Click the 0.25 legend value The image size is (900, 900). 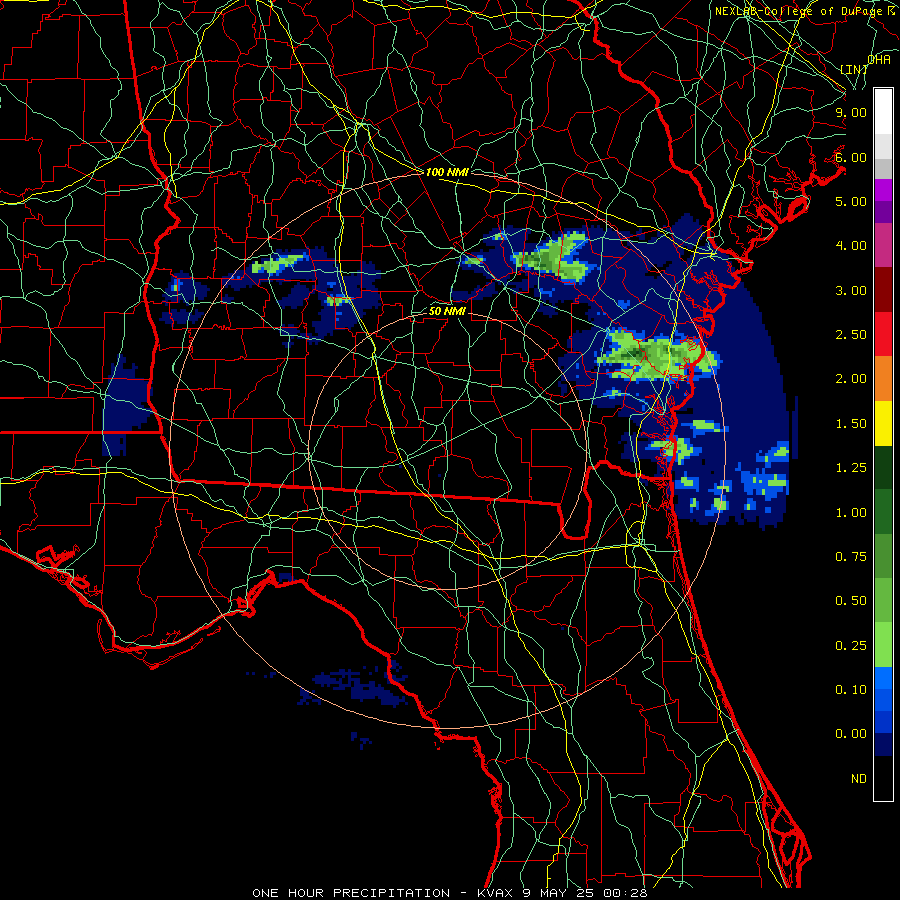(851, 646)
